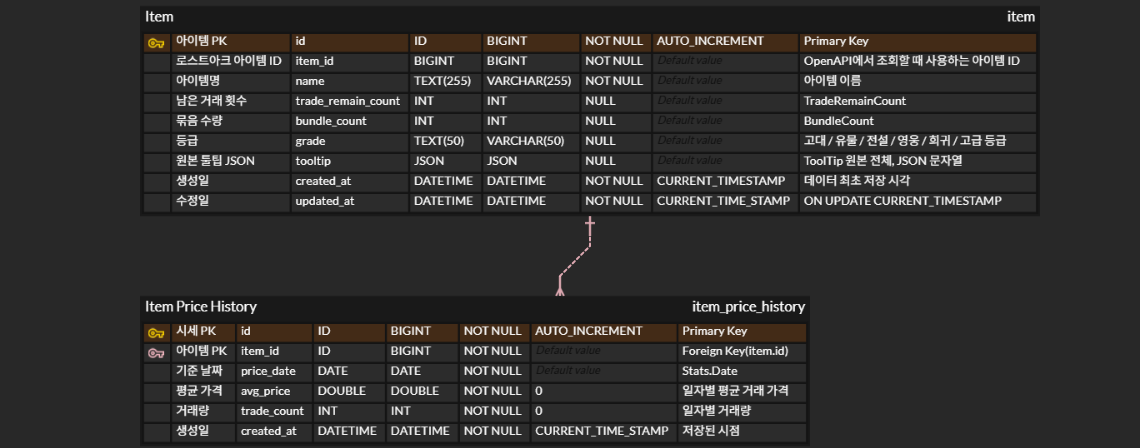
Task: Click the 'Item' logical table name header
Action: (159, 17)
